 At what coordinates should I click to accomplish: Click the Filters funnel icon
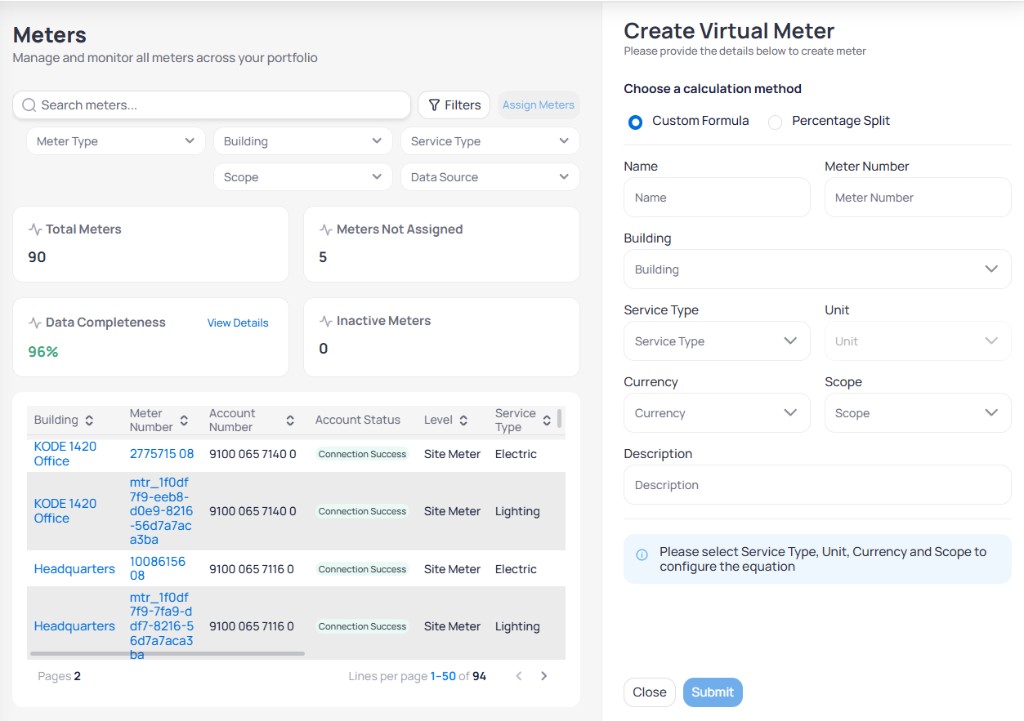coord(434,105)
